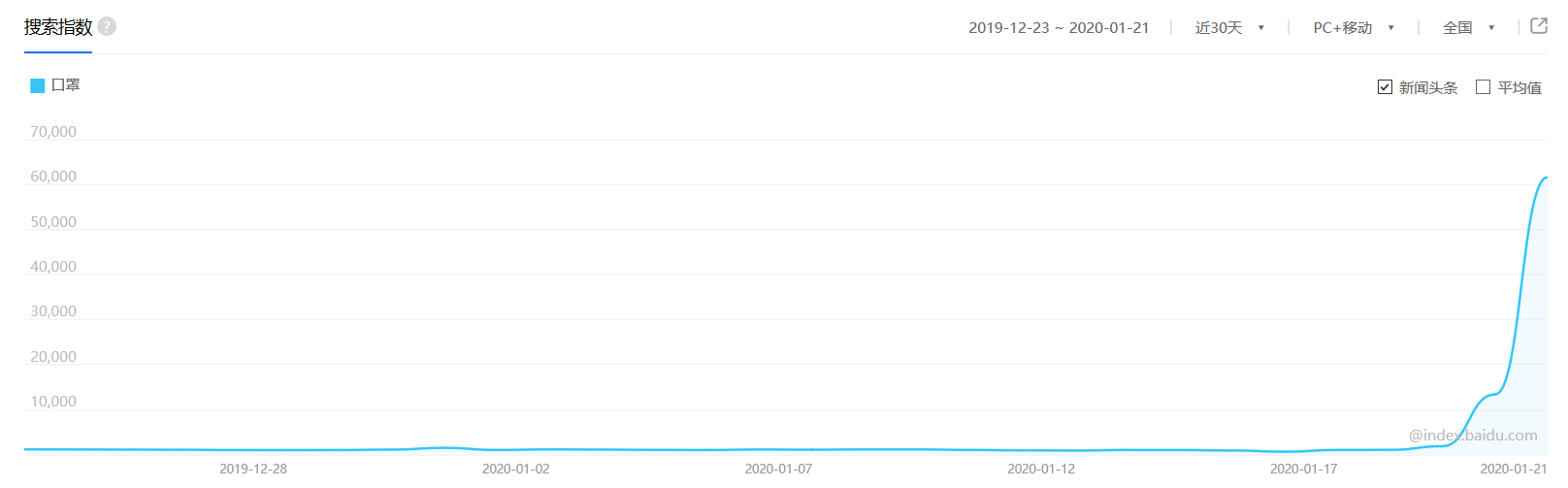The height and width of the screenshot is (488, 1568).
Task: Click the small arrow next to 近30天
Action: [1261, 28]
